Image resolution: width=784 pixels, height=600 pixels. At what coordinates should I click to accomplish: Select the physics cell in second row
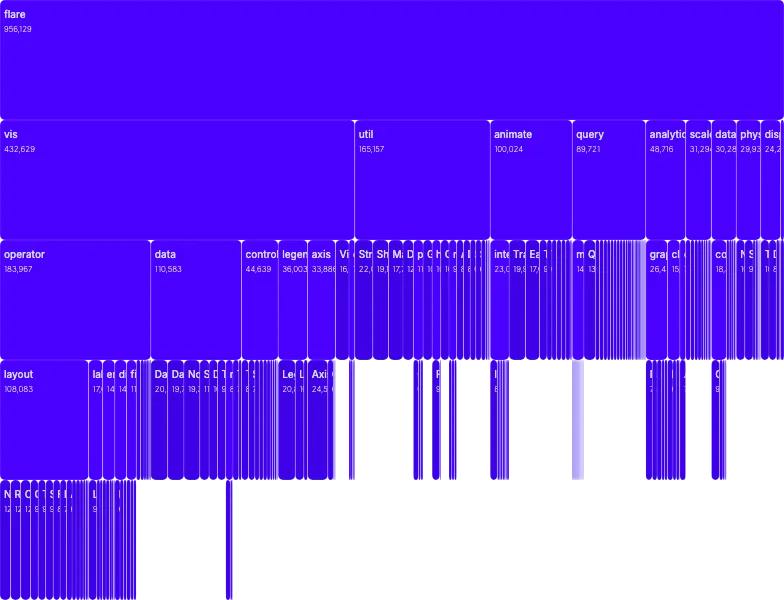point(749,180)
